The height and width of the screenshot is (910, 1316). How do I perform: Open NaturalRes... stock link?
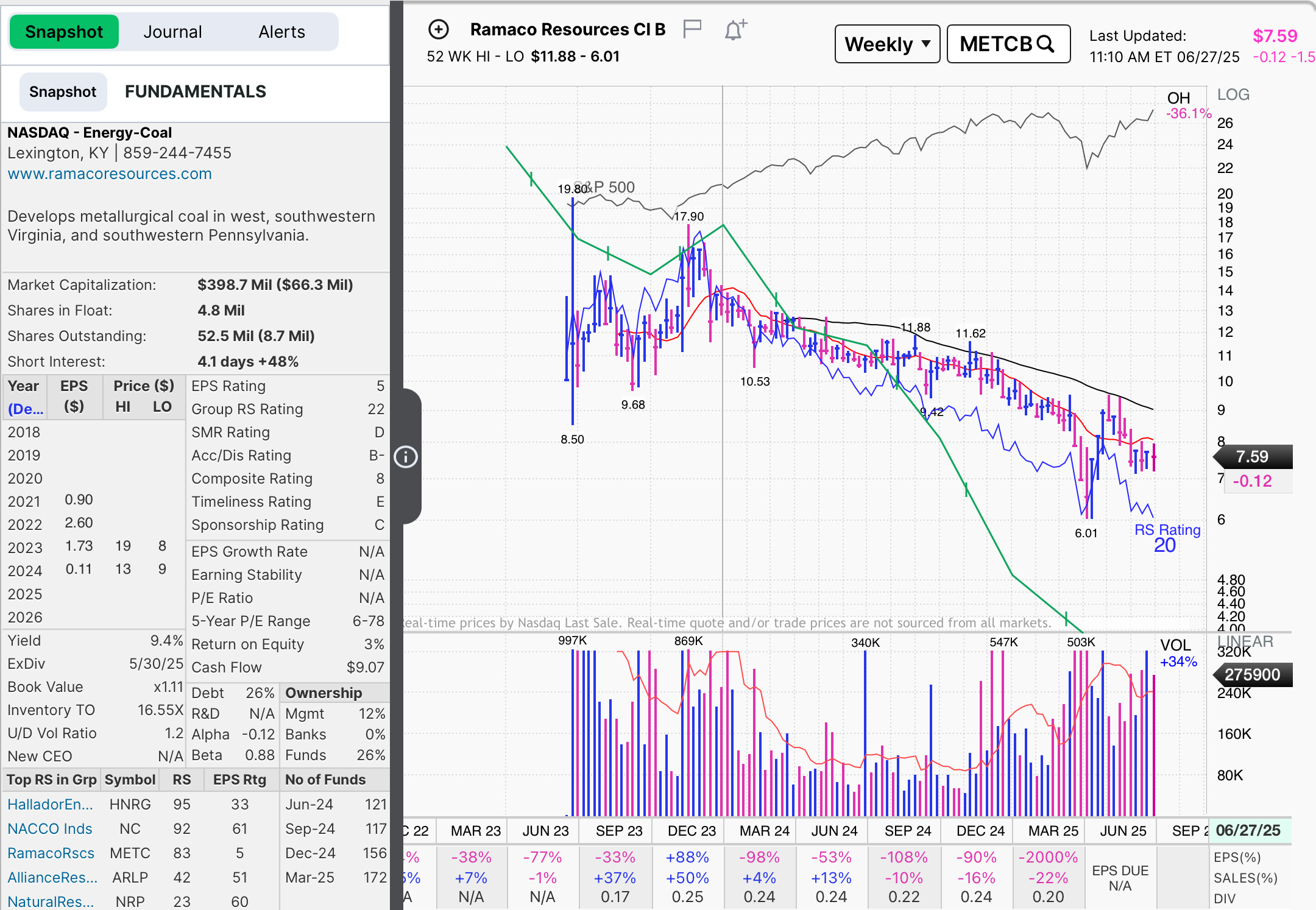pos(51,901)
